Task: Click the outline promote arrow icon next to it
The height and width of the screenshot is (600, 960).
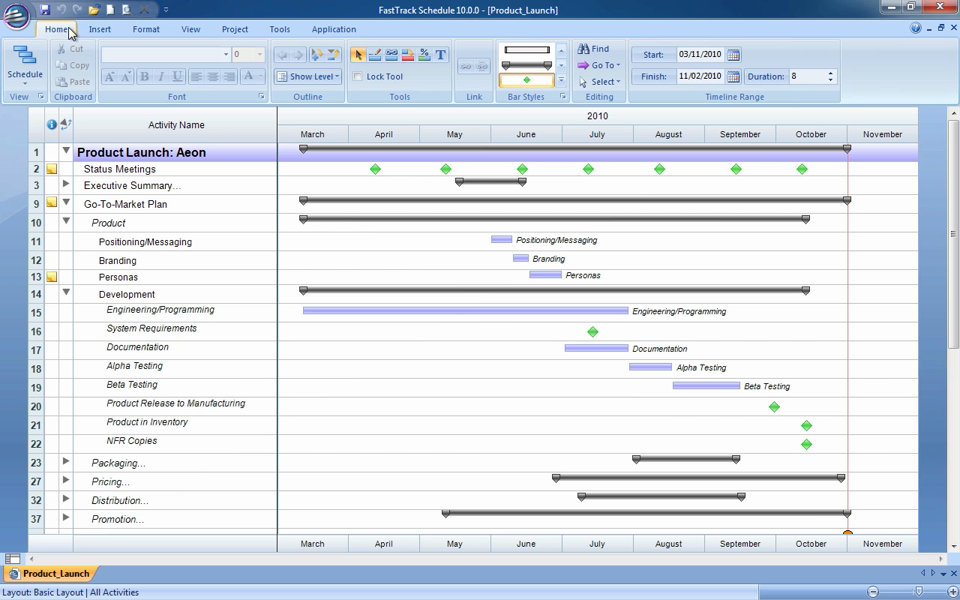Action: pyautogui.click(x=333, y=55)
